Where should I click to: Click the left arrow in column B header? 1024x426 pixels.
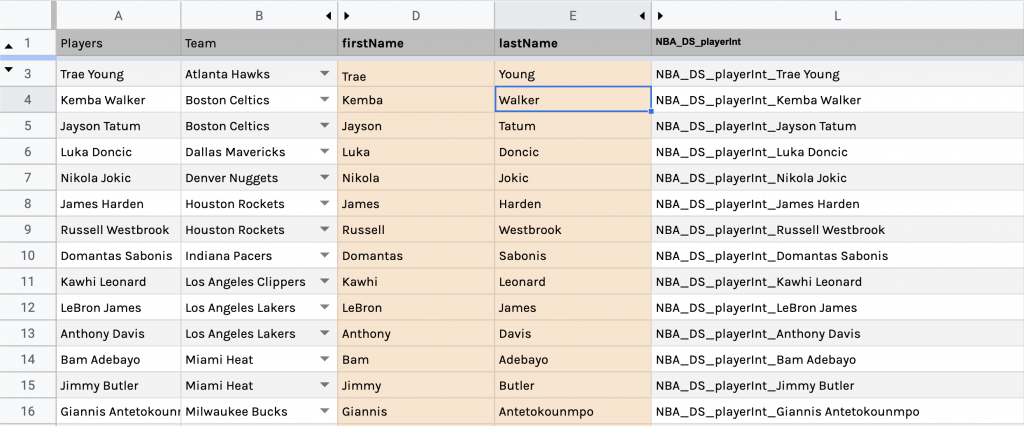click(x=329, y=16)
